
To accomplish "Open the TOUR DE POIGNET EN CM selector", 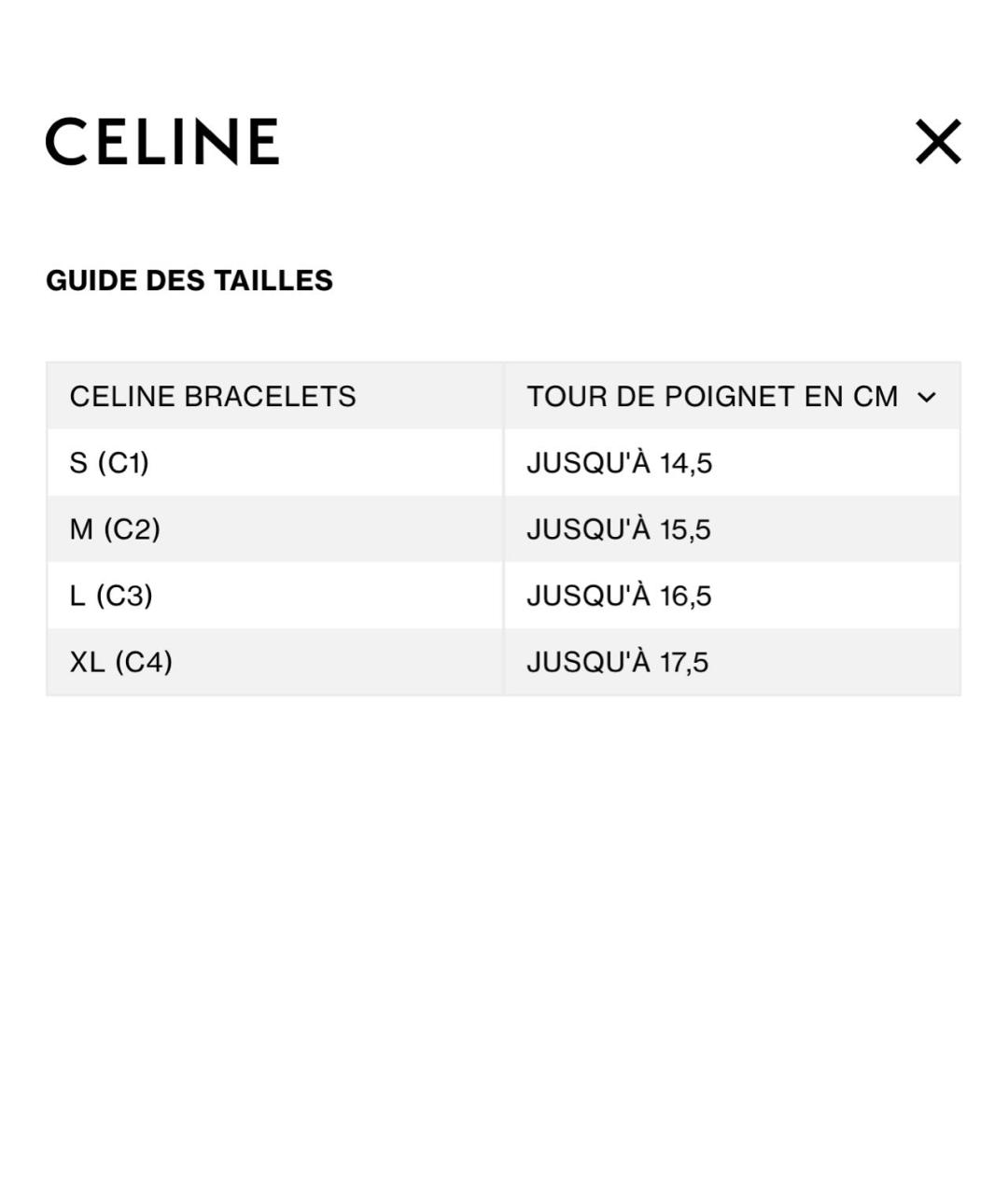I will 712,397.
